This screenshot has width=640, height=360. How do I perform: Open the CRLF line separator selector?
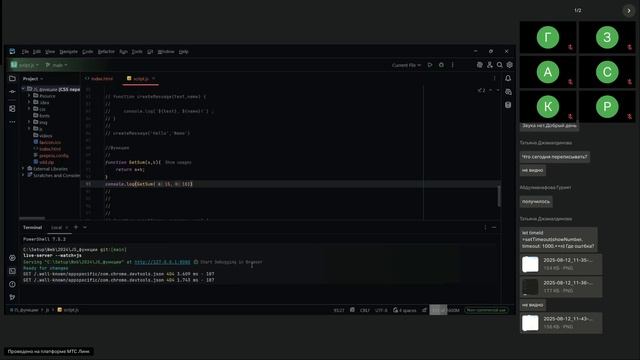point(364,310)
